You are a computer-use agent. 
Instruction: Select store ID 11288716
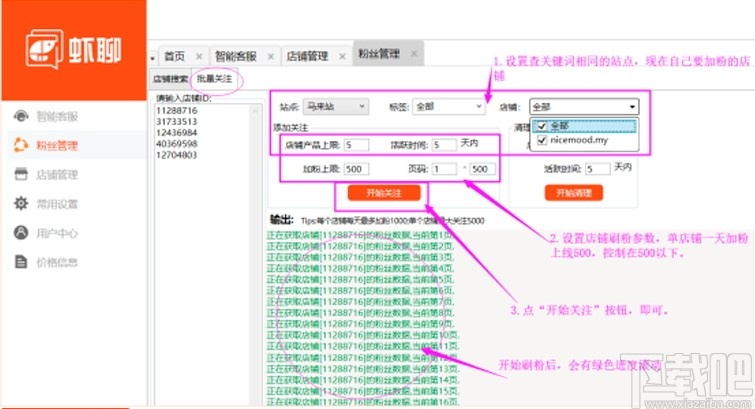click(x=177, y=110)
